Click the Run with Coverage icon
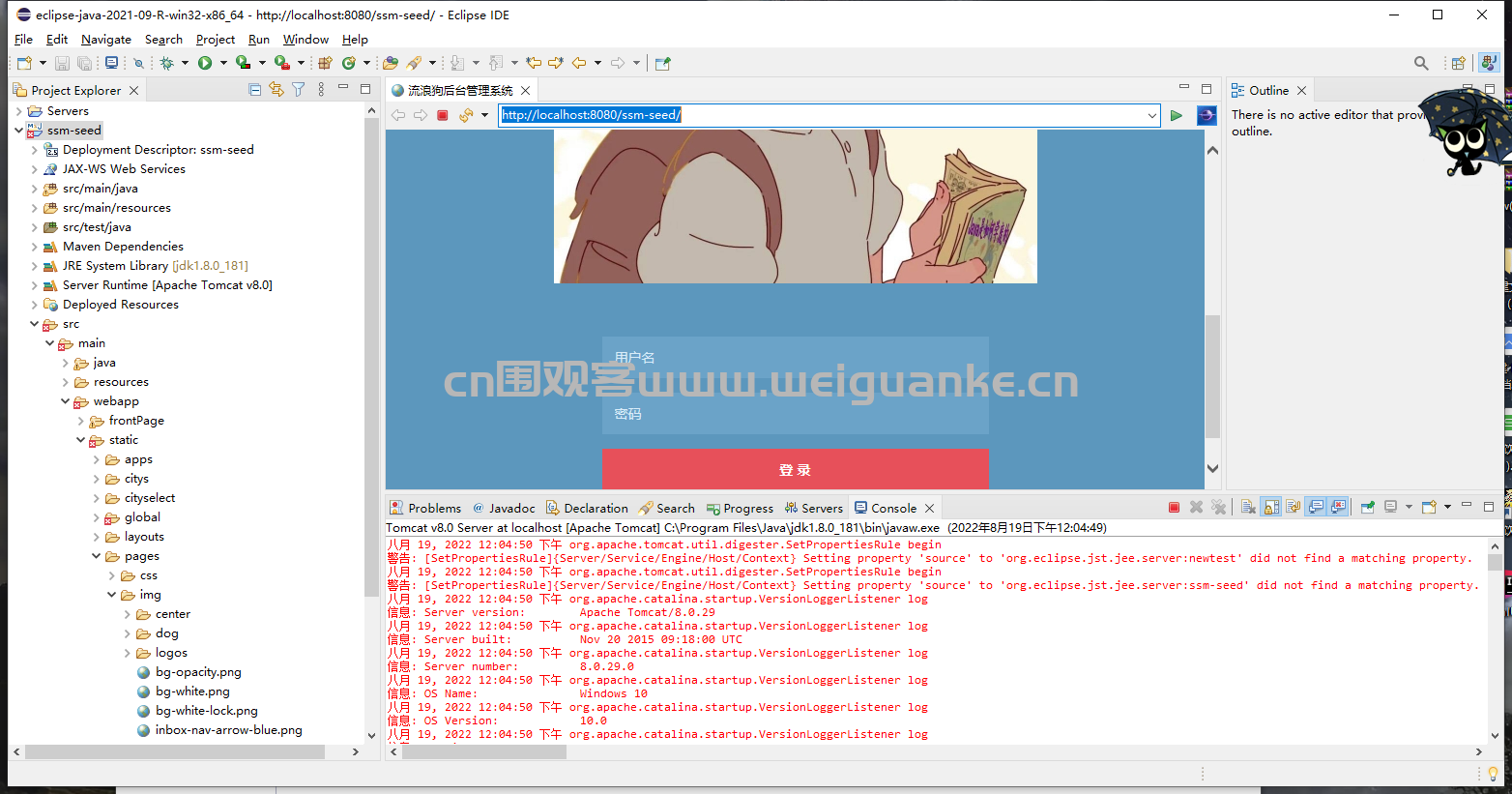 coord(244,63)
